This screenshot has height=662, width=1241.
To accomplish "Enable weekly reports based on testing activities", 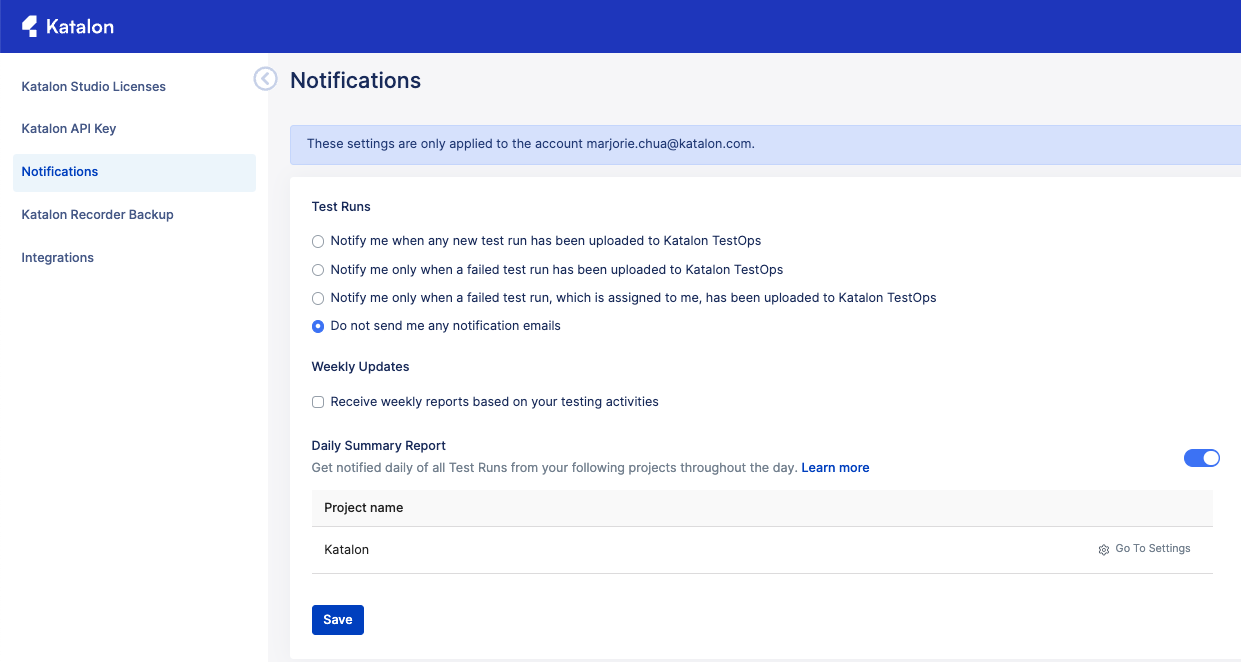I will click(x=317, y=401).
